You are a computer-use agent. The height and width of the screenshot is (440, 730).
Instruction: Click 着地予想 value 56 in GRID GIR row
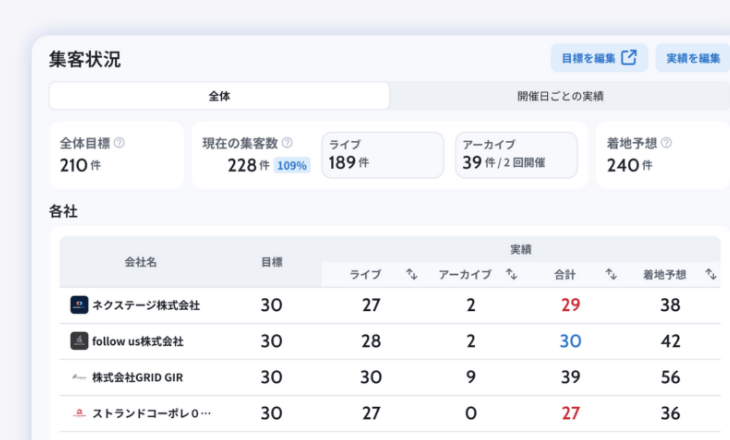(670, 377)
